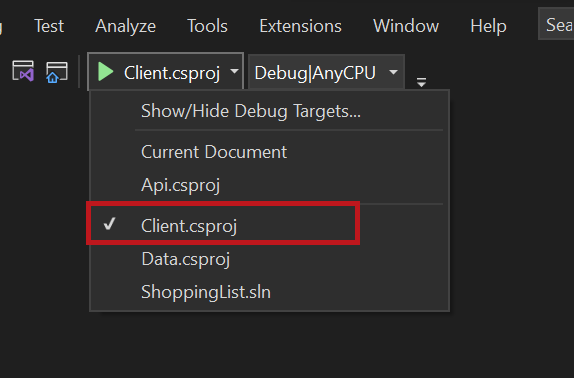Click the Visual Studio window layout icon
Image resolution: width=574 pixels, height=378 pixels.
pyautogui.click(x=23, y=71)
